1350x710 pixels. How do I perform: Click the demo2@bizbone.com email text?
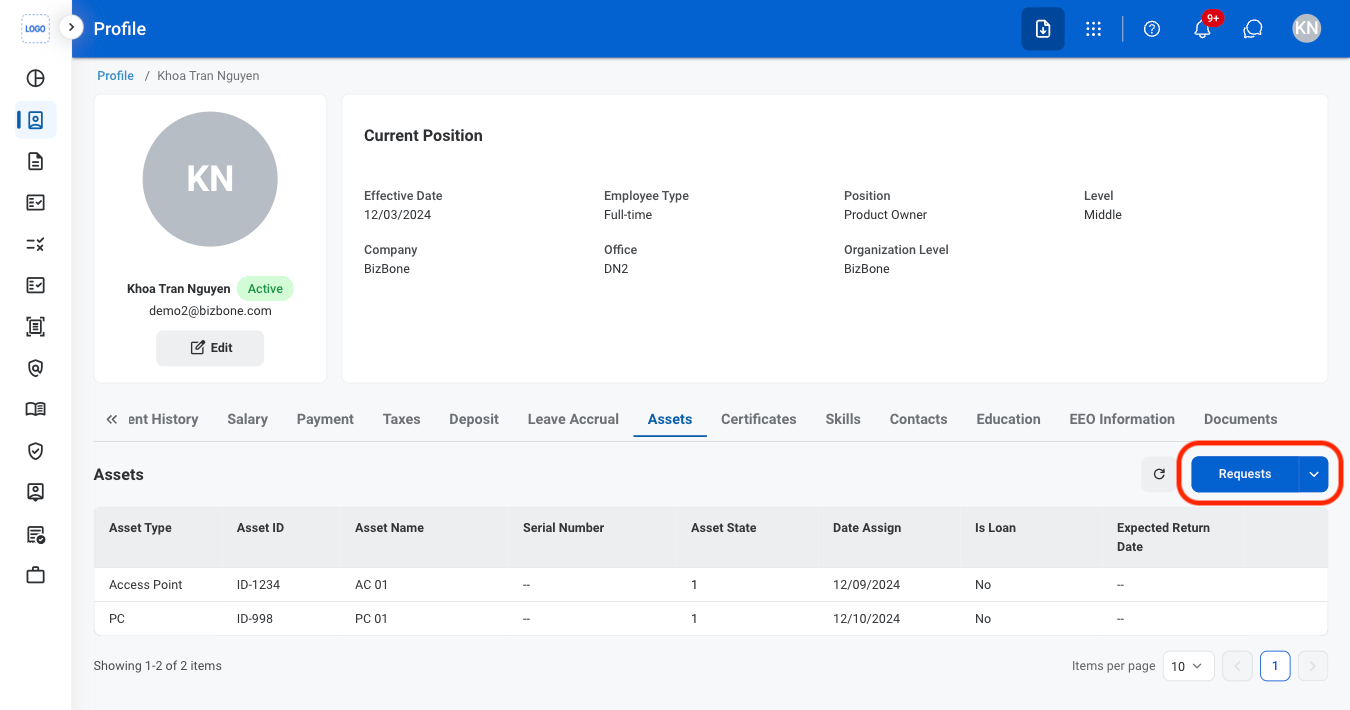tap(210, 311)
